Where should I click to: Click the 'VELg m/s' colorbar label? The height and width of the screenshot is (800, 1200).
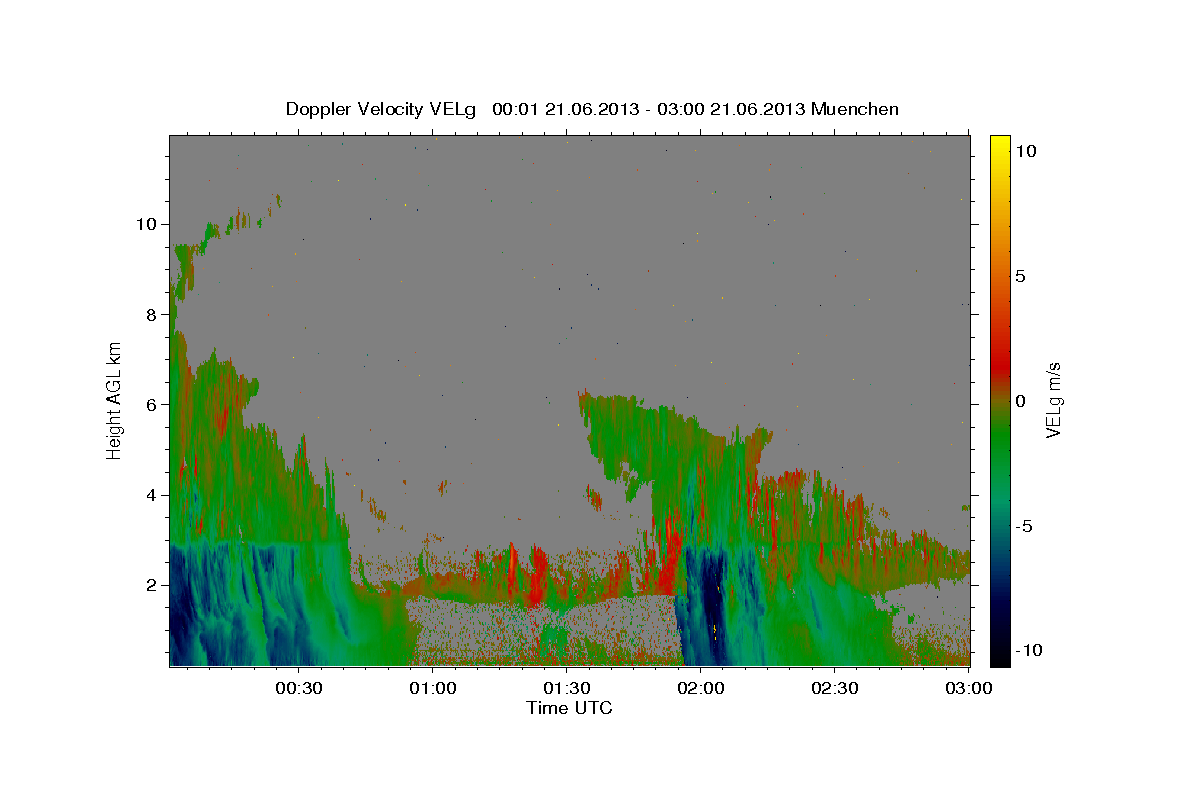point(1054,401)
